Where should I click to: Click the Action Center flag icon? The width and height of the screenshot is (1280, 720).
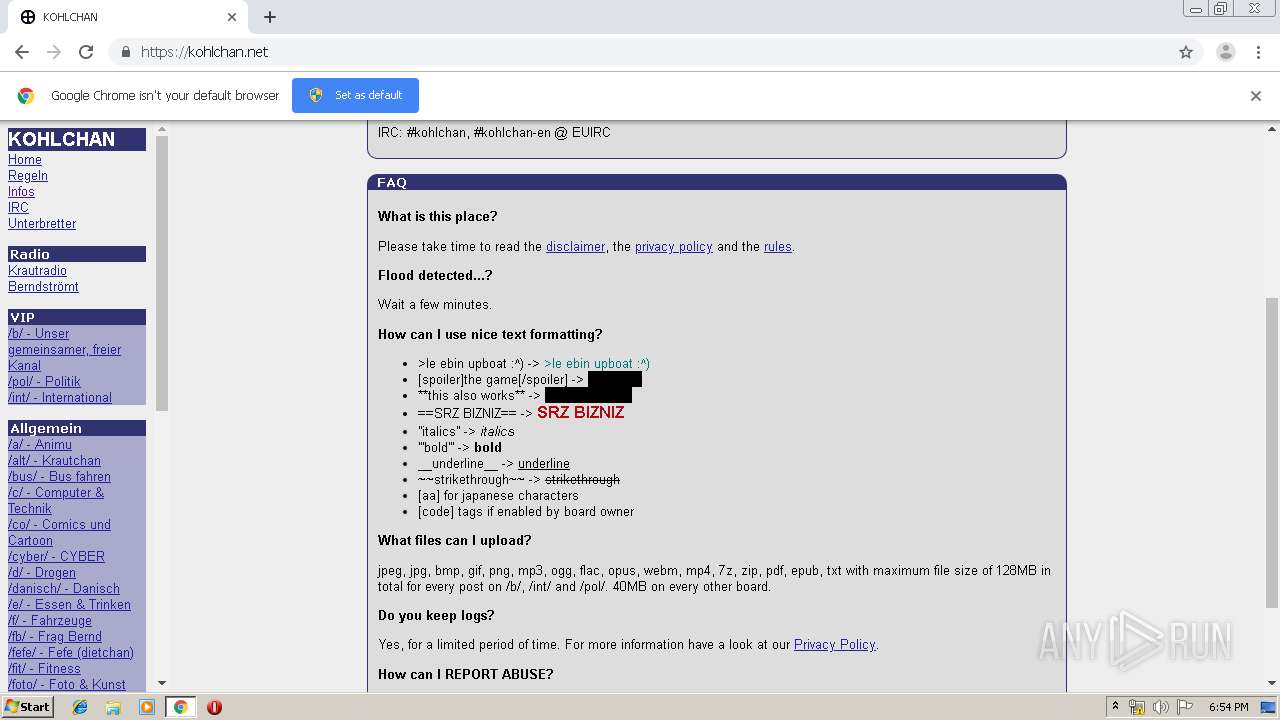(1185, 707)
